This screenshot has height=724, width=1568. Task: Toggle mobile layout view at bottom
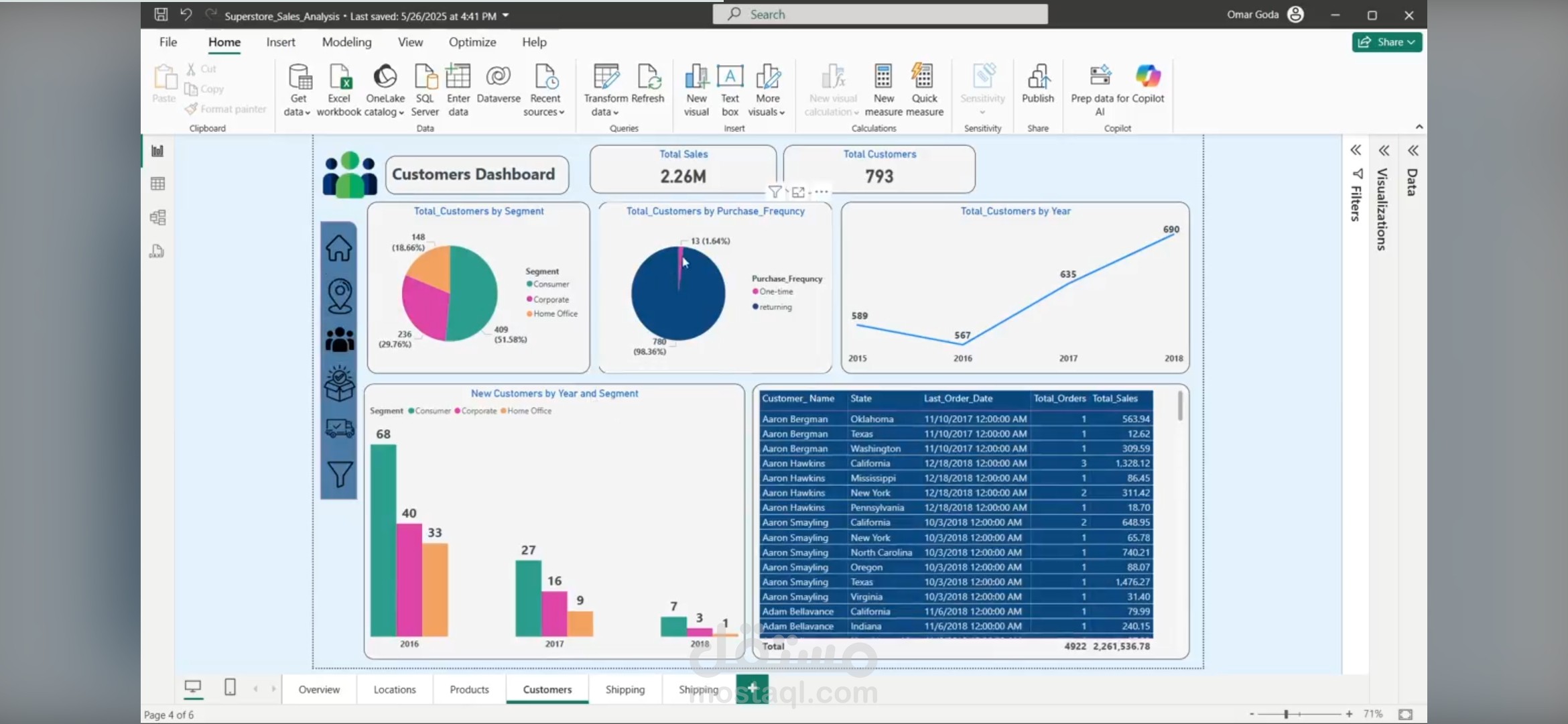click(x=230, y=687)
